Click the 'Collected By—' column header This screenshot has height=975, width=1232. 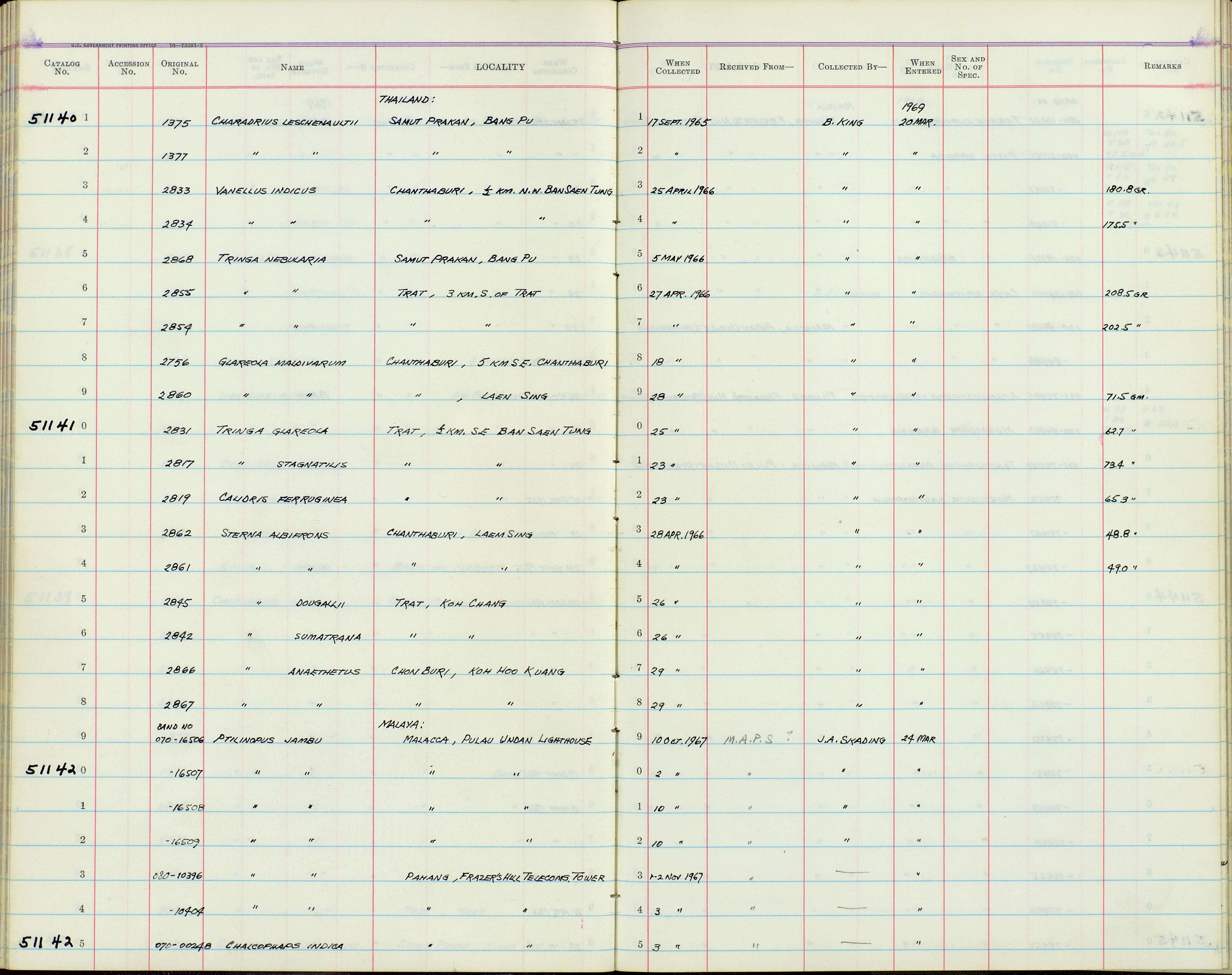tap(852, 67)
